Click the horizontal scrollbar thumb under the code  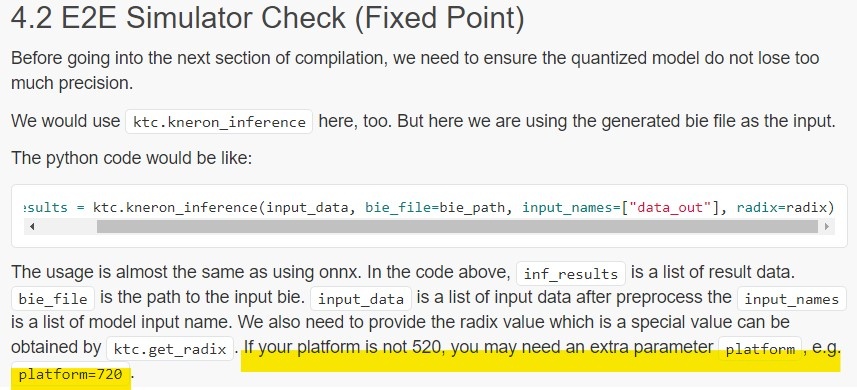457,226
